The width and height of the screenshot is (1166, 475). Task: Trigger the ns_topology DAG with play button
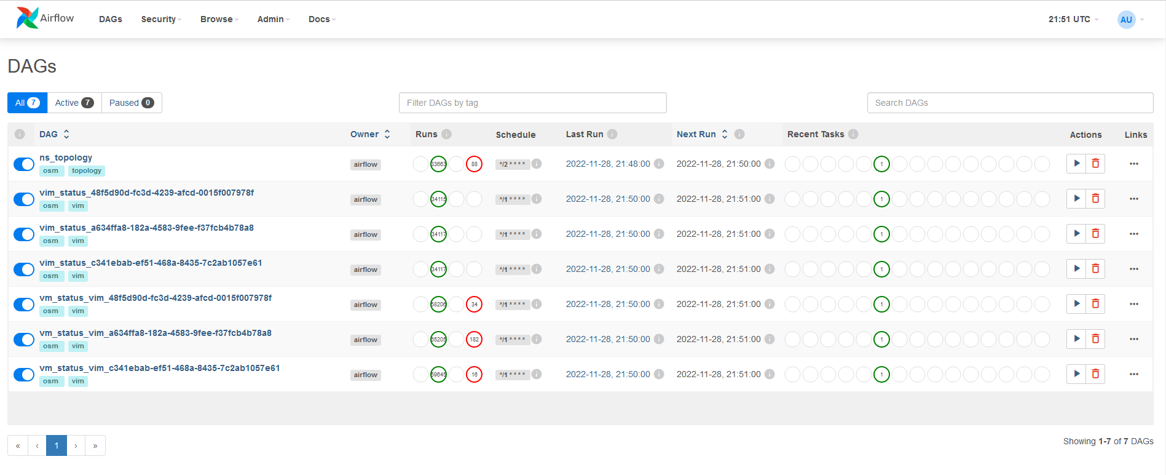click(x=1076, y=164)
